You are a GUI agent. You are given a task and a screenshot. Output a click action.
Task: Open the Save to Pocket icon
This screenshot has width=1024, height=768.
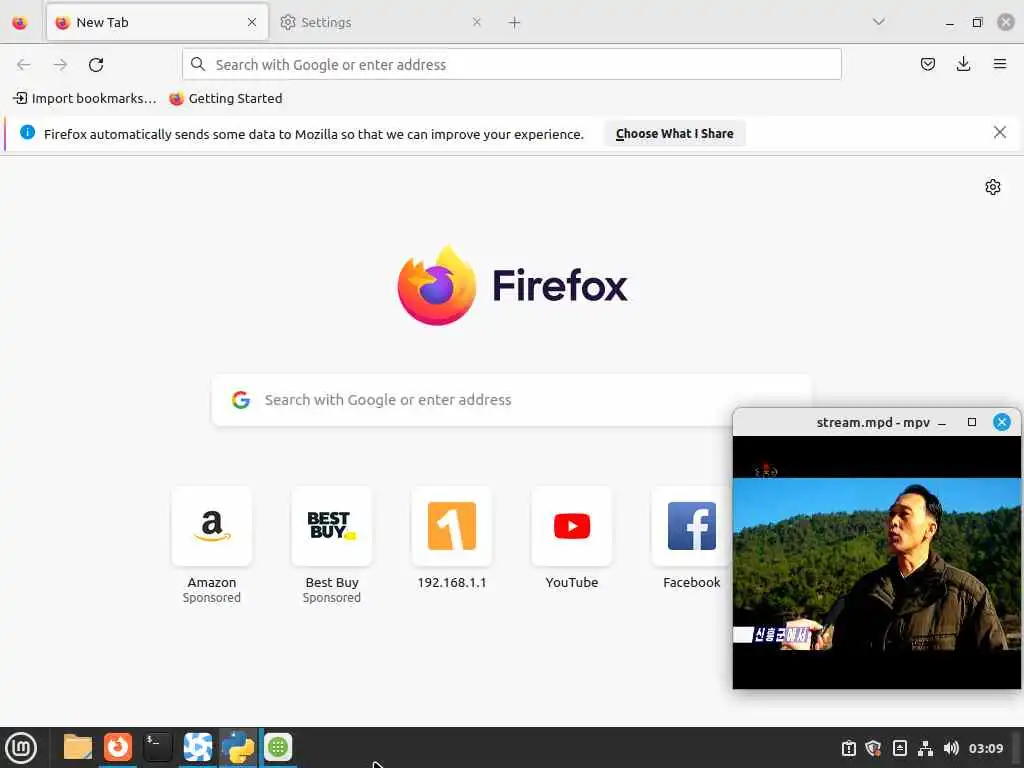click(927, 64)
